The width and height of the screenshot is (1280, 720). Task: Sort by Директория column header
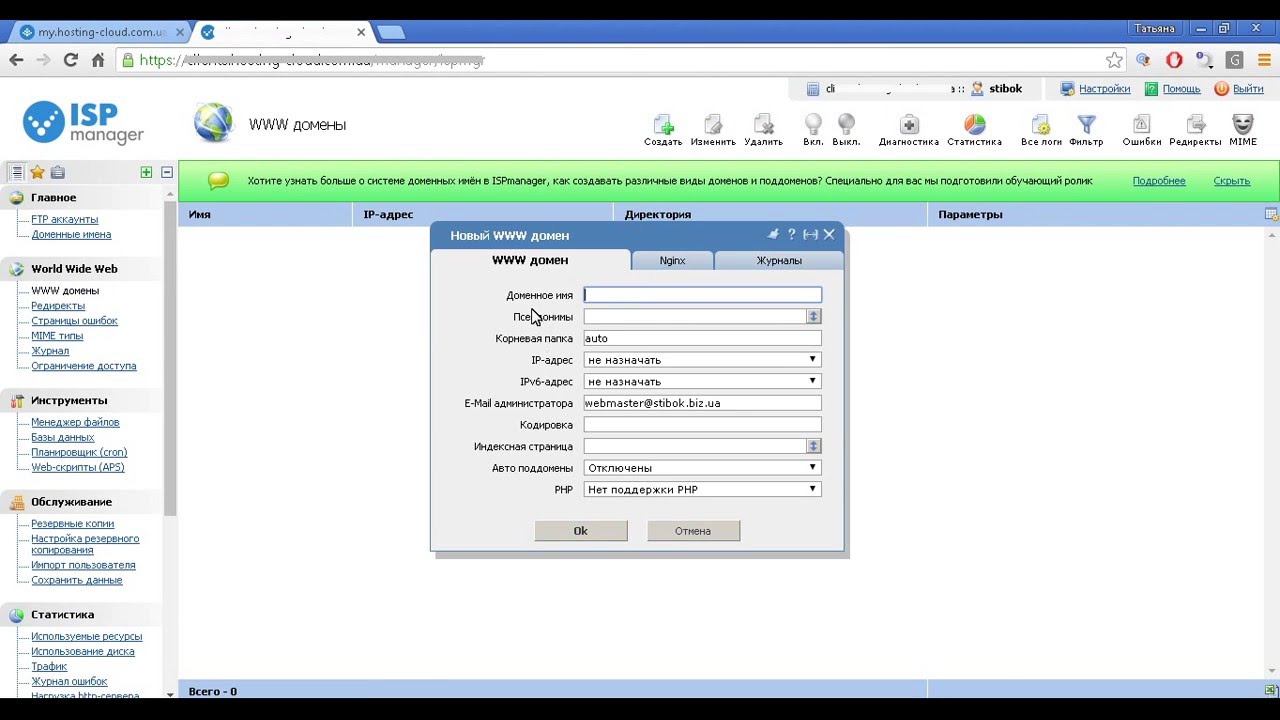657,214
